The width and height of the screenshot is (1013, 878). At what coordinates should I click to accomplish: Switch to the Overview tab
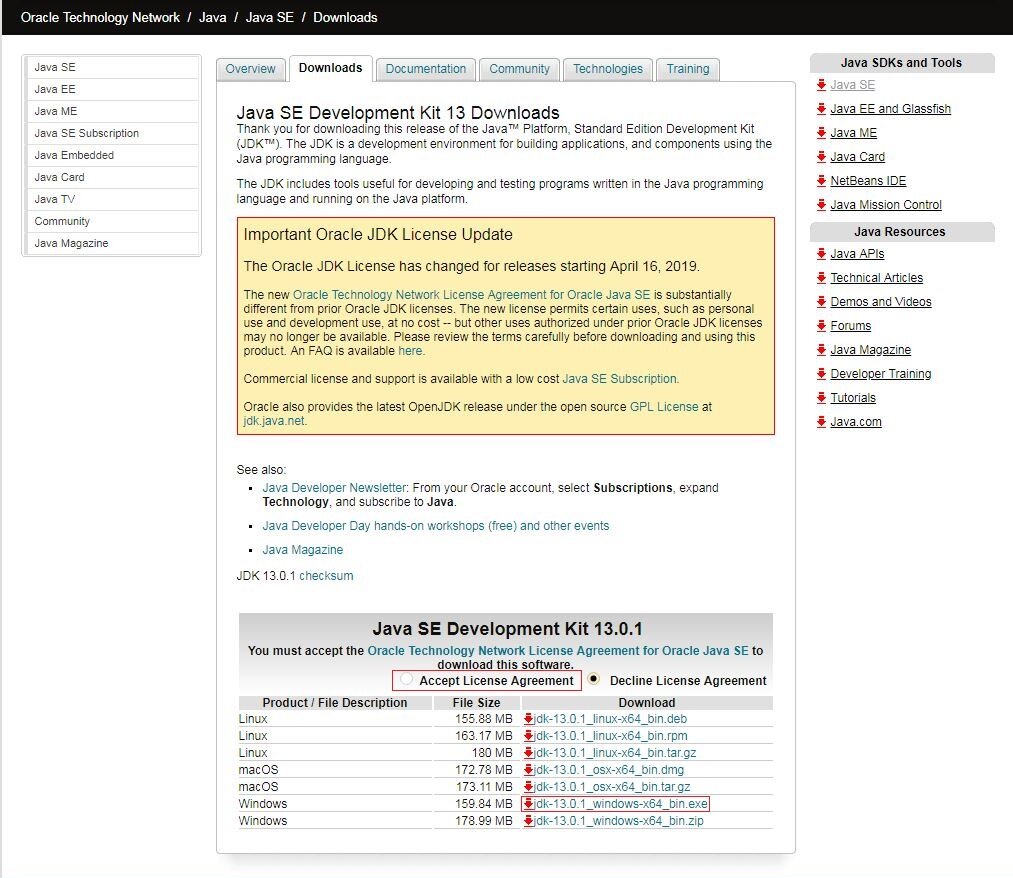pos(251,69)
